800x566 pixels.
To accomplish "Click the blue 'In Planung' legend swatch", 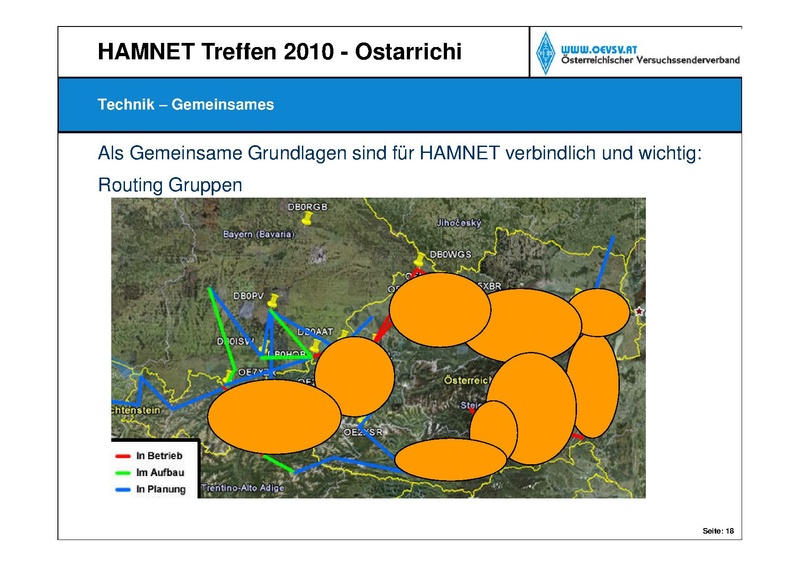I will [x=123, y=489].
